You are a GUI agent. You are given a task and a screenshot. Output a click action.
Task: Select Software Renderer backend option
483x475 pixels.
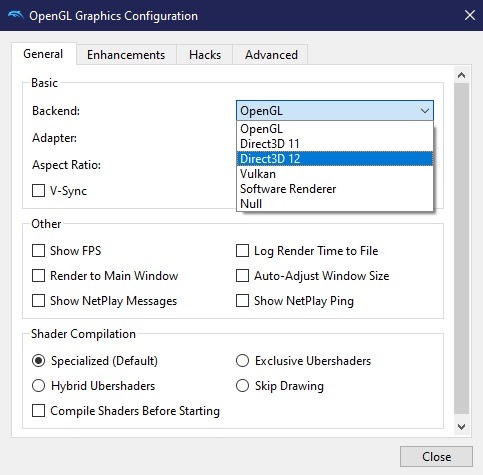pyautogui.click(x=335, y=189)
